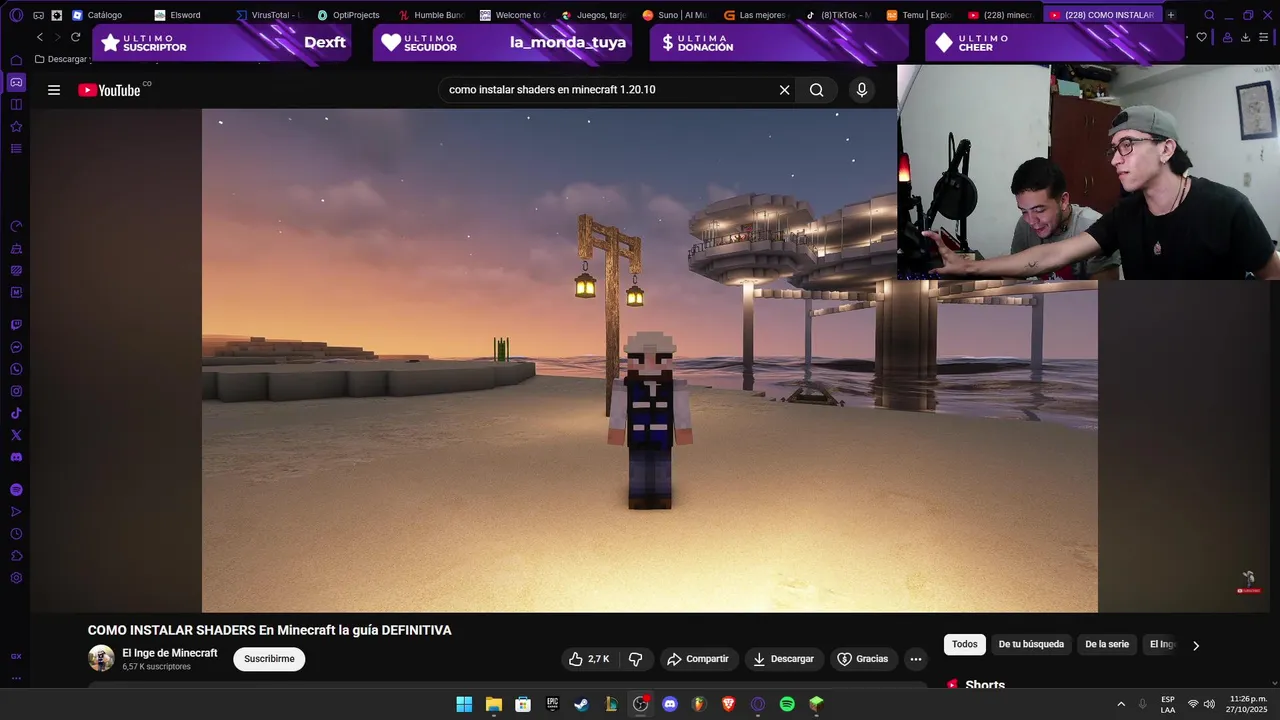Open TikTok in the sidebar

(x=16, y=413)
